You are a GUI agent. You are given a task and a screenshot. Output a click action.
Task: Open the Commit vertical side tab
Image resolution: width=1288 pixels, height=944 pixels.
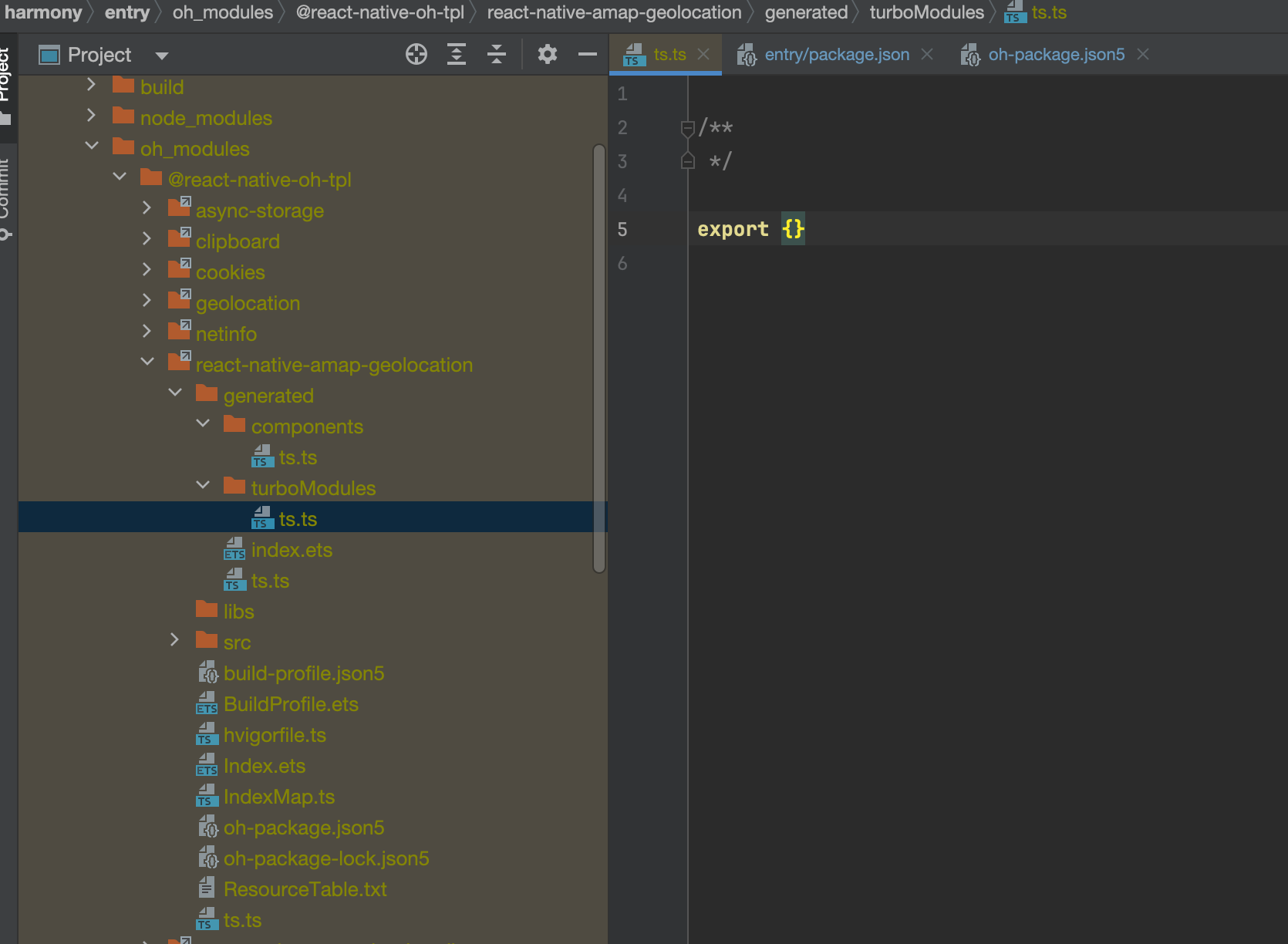pyautogui.click(x=6, y=198)
